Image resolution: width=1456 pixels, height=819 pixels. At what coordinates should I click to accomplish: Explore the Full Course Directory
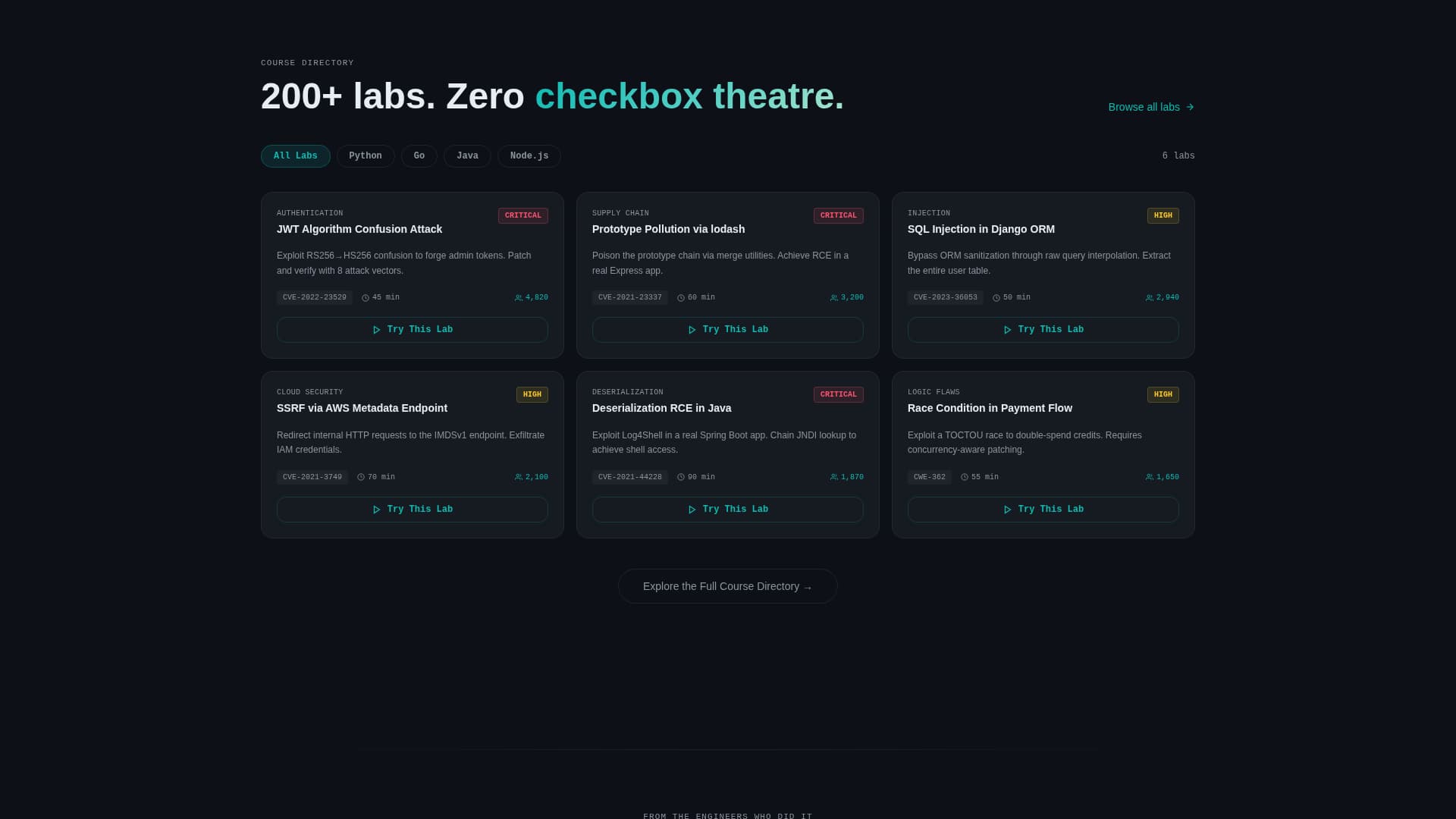(x=728, y=586)
